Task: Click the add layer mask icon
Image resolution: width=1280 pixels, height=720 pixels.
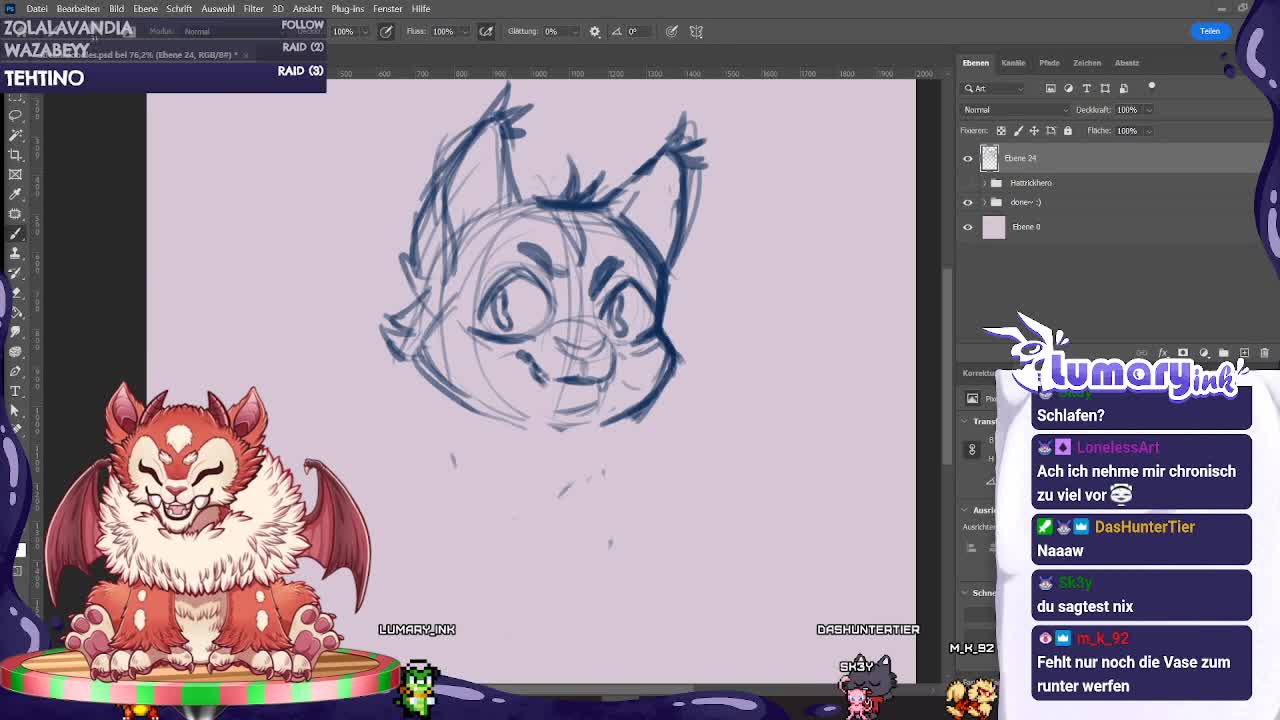Action: pos(1183,353)
